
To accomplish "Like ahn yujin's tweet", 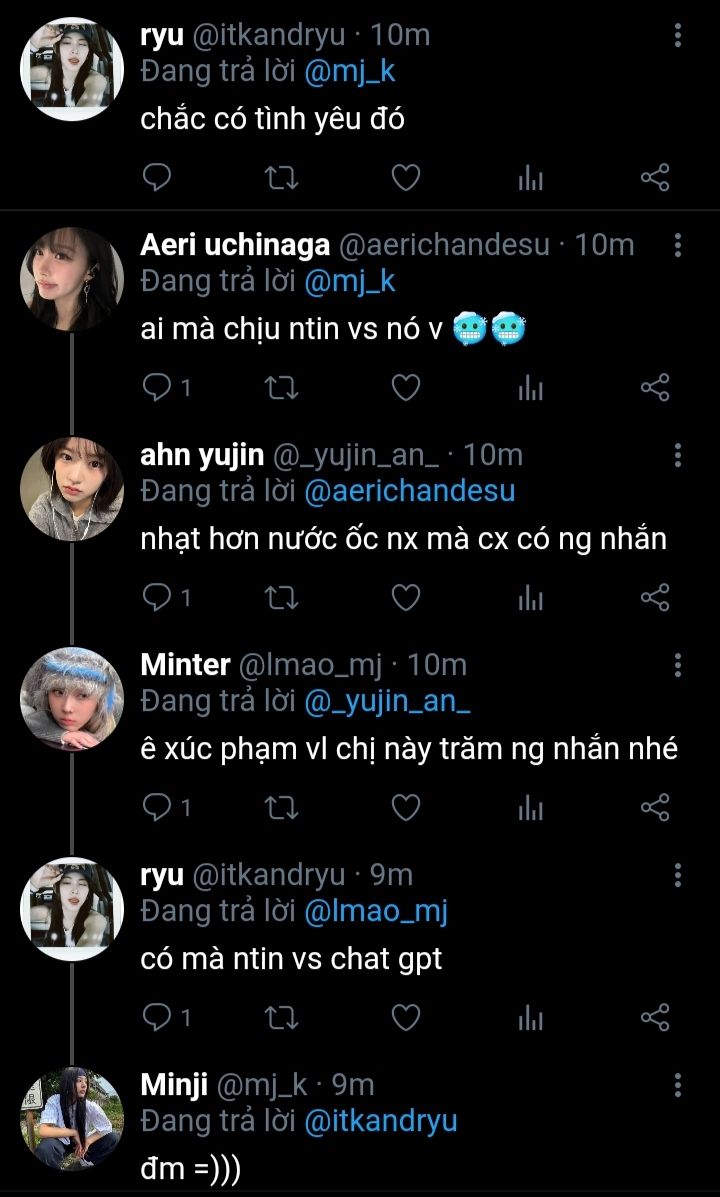I will coord(404,598).
